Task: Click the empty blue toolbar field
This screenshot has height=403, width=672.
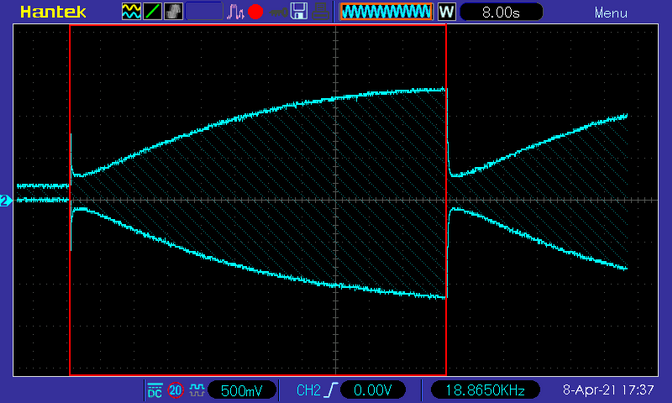Action: [x=204, y=12]
